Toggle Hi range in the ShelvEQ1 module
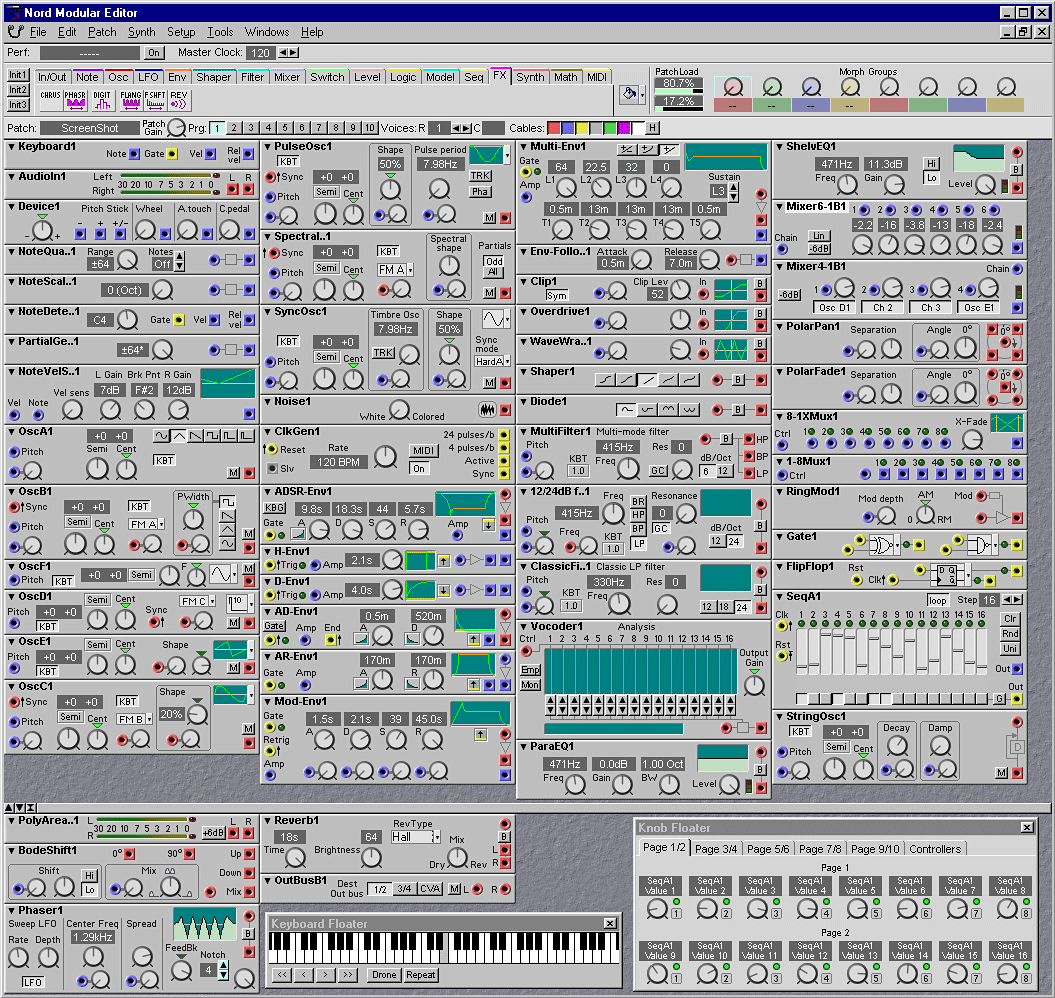1055x998 pixels. pyautogui.click(x=931, y=163)
